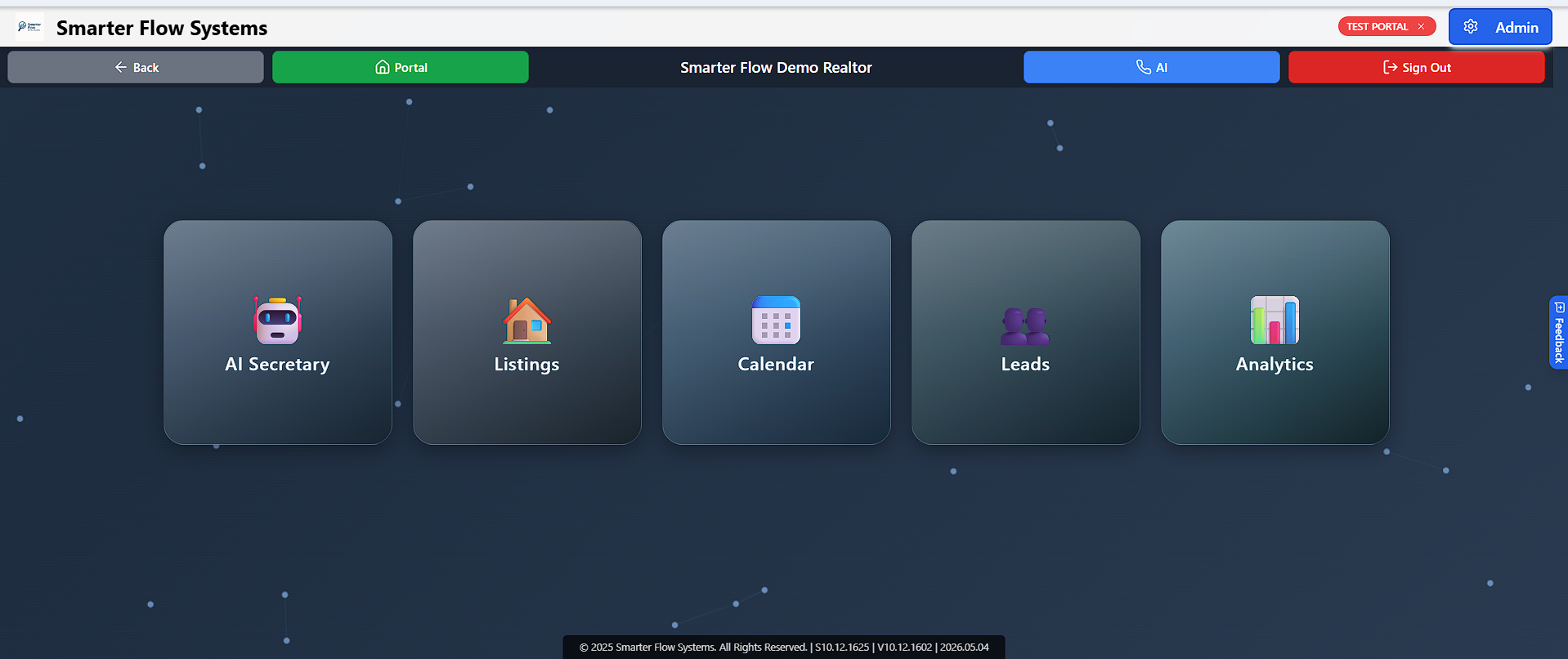Select the Analytics card label

click(x=1275, y=365)
